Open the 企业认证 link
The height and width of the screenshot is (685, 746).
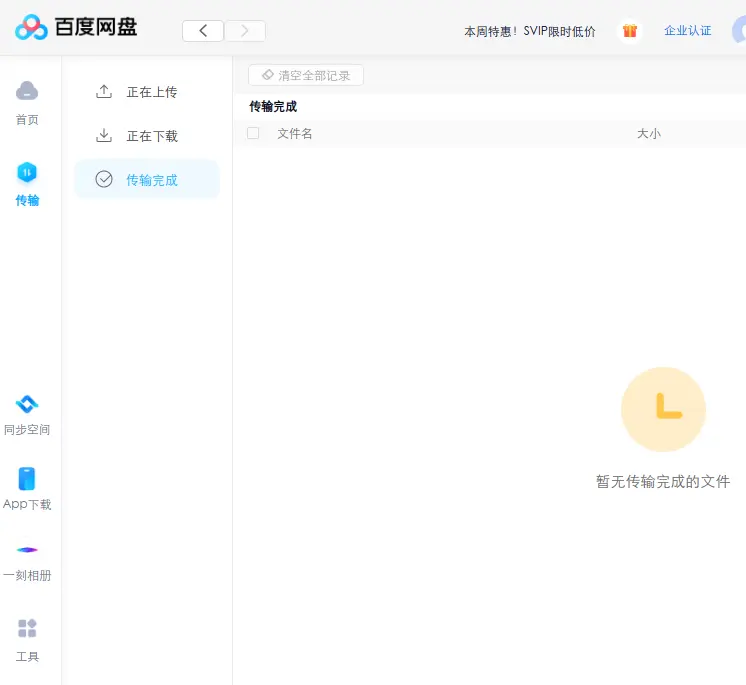click(687, 31)
